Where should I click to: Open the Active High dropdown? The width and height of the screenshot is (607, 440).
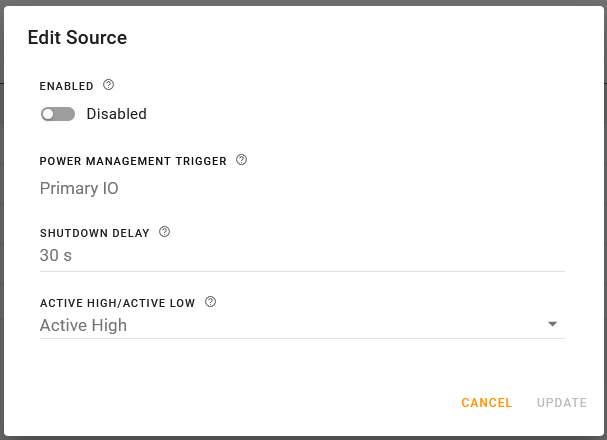(x=290, y=325)
